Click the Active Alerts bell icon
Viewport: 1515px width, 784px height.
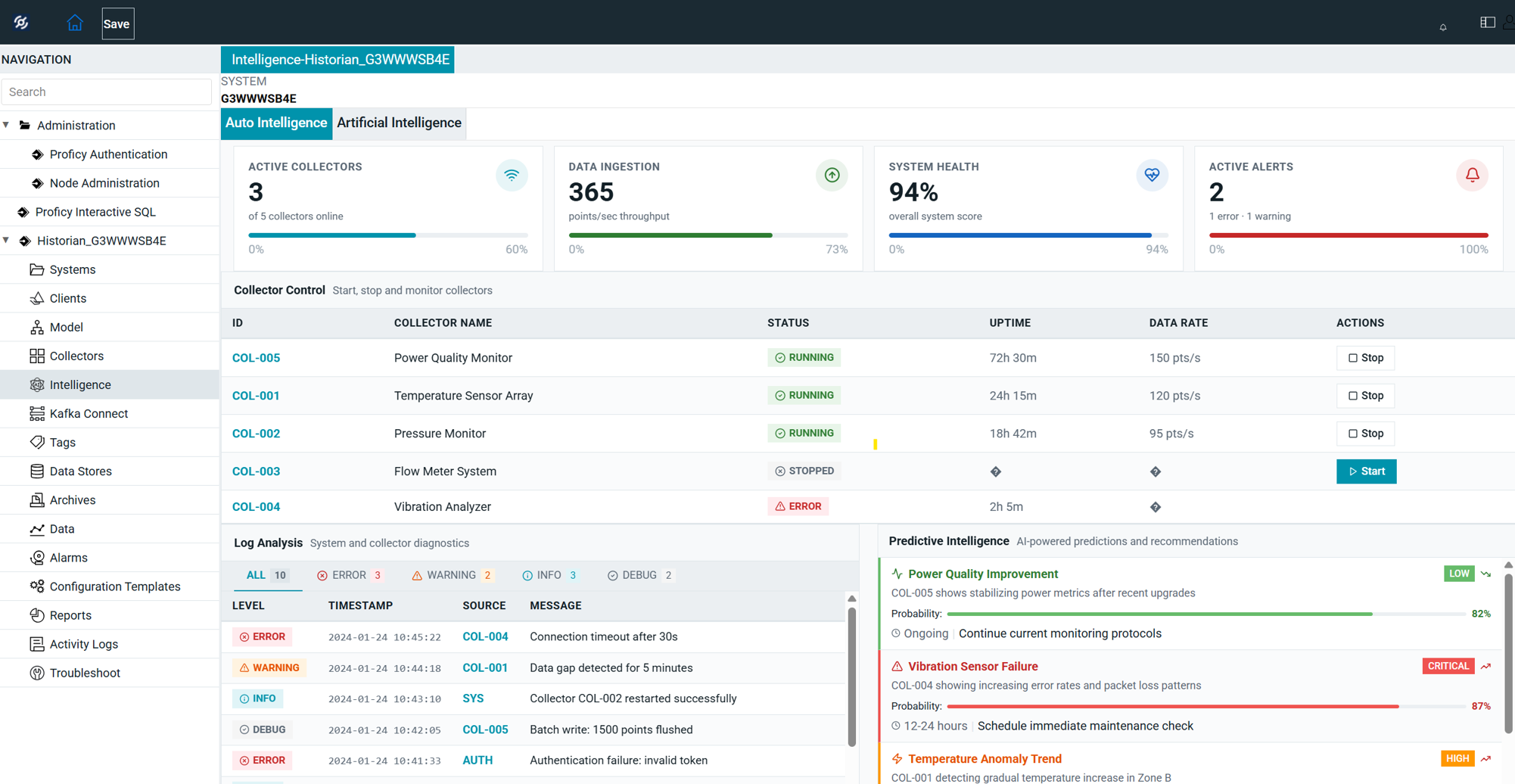[1472, 176]
